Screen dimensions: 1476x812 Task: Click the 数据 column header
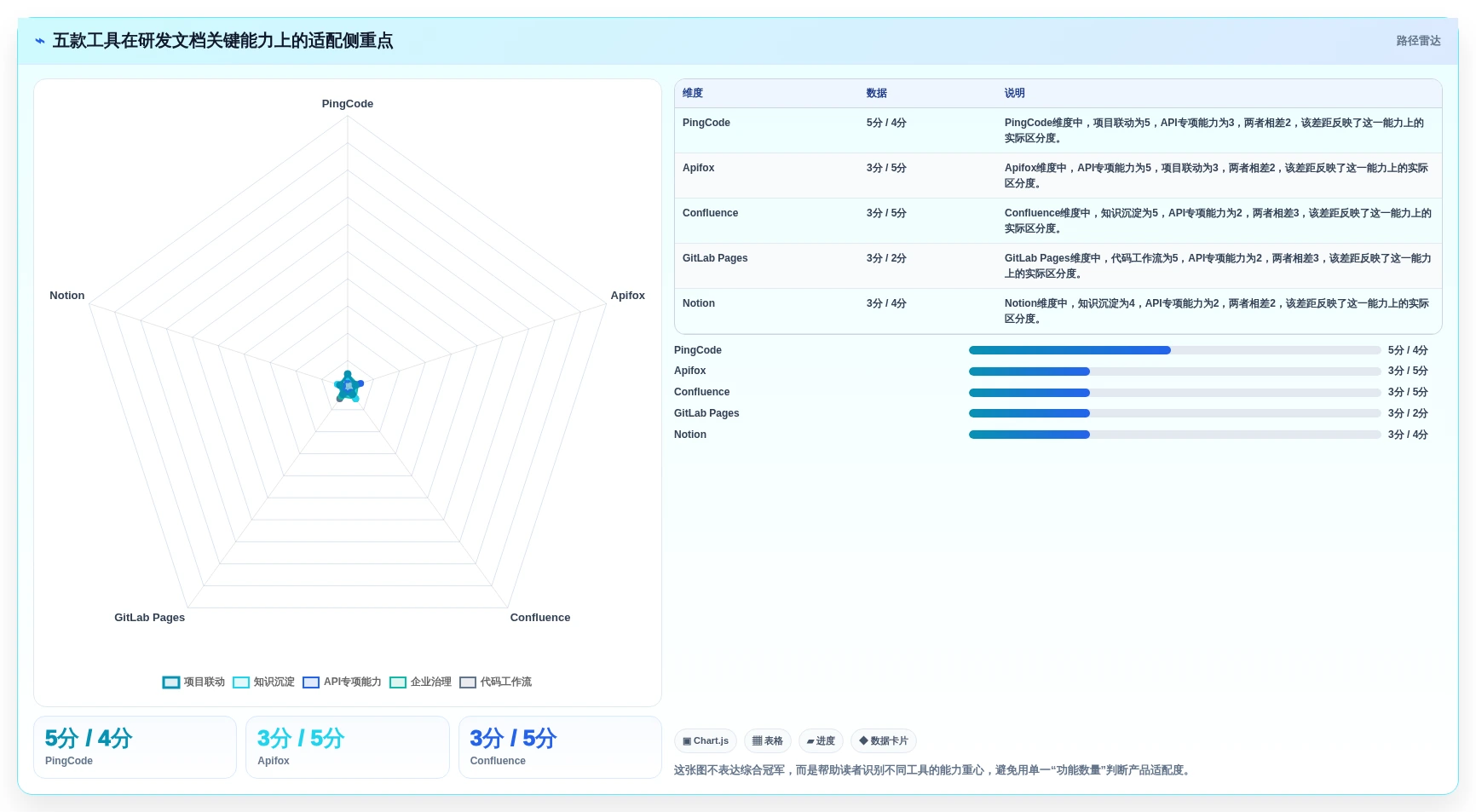click(877, 94)
